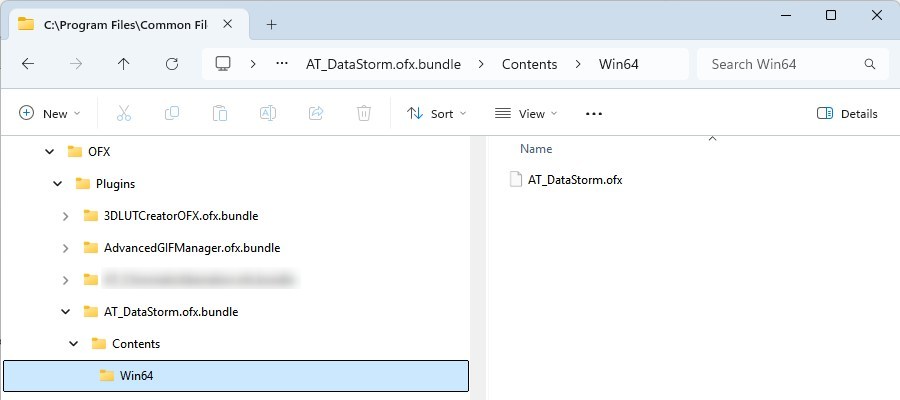The image size is (900, 400).
Task: Collapse the Contents folder node
Action: coord(73,344)
